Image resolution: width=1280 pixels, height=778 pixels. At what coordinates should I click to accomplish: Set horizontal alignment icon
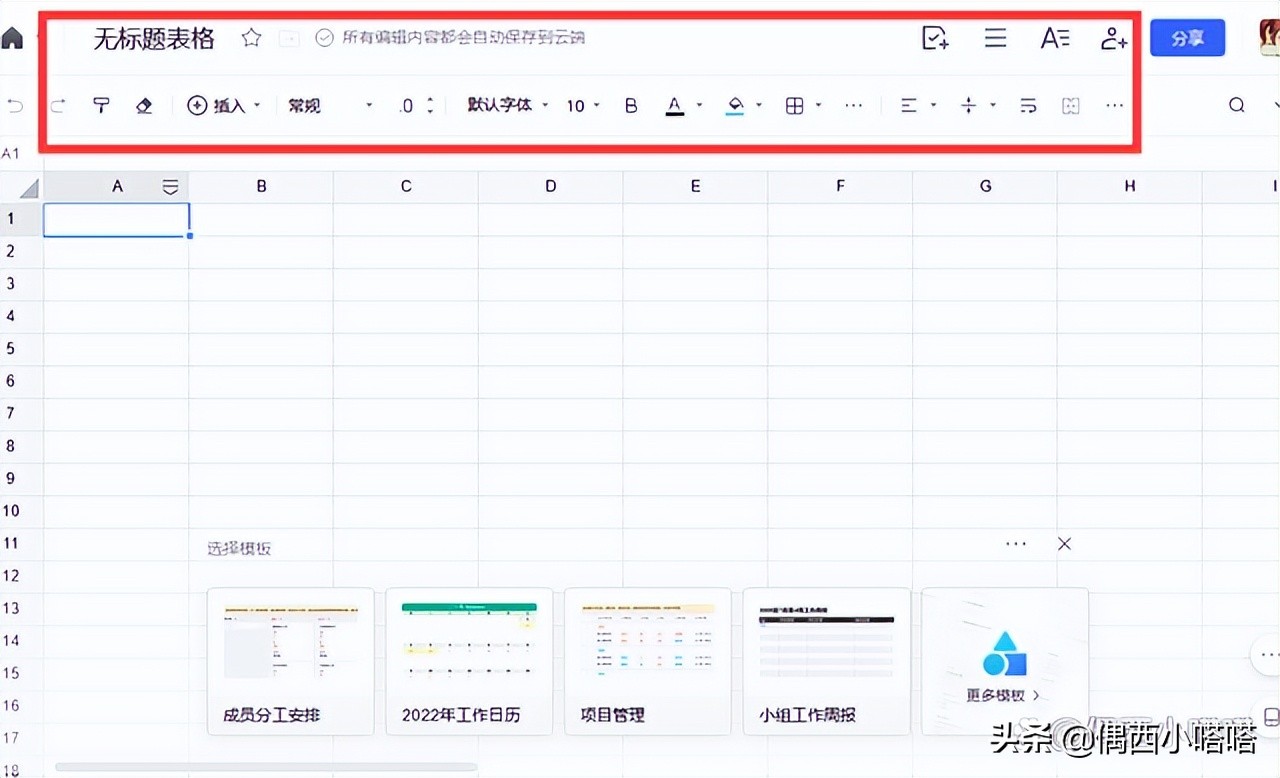click(909, 105)
